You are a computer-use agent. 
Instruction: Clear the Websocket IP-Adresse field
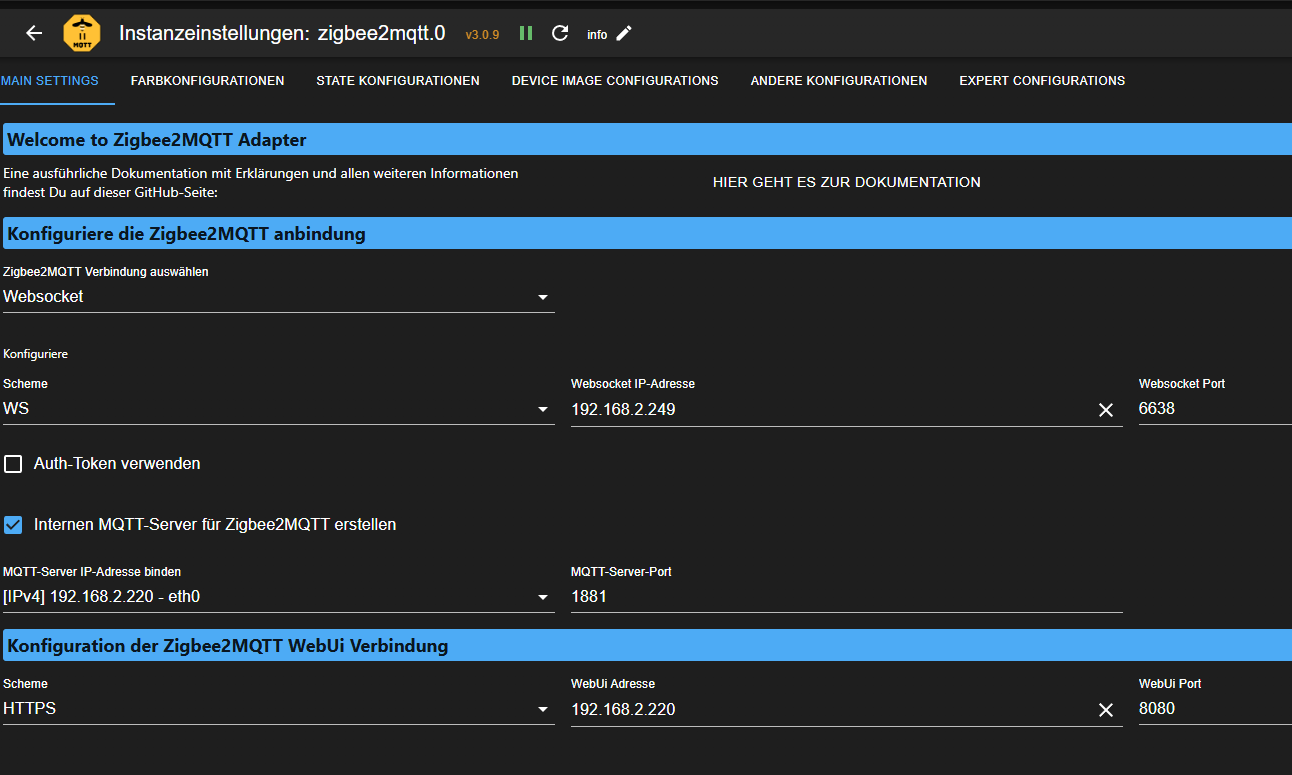1105,410
